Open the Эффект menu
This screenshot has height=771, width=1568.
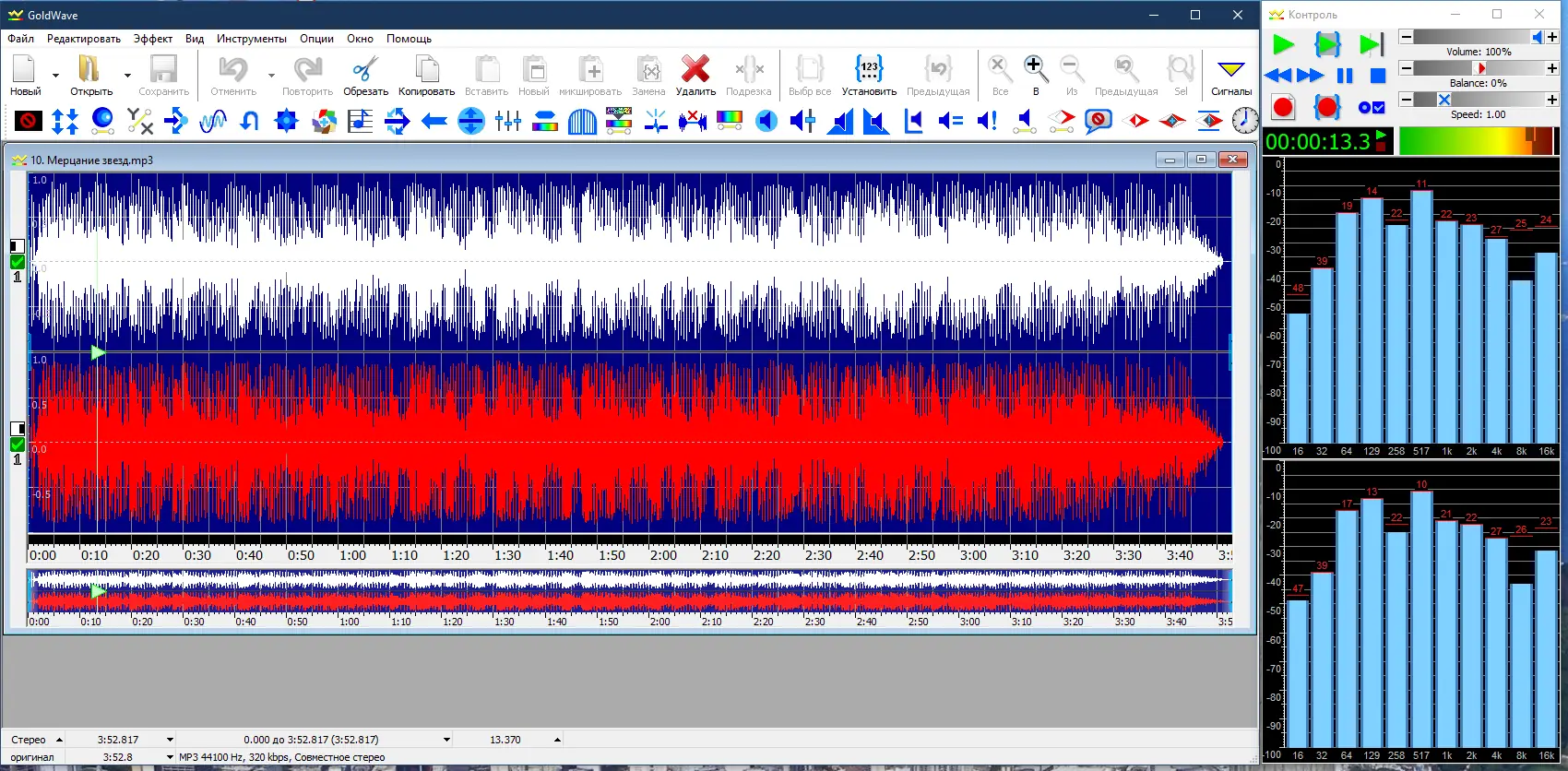click(152, 39)
